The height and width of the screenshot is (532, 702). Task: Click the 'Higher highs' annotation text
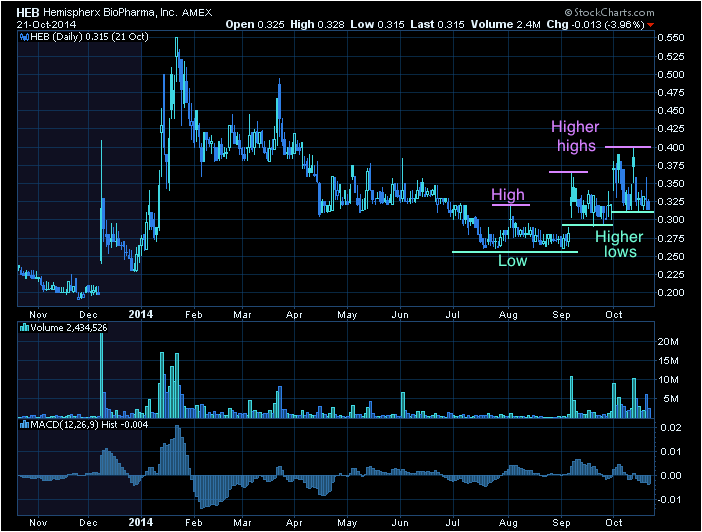[x=575, y=136]
